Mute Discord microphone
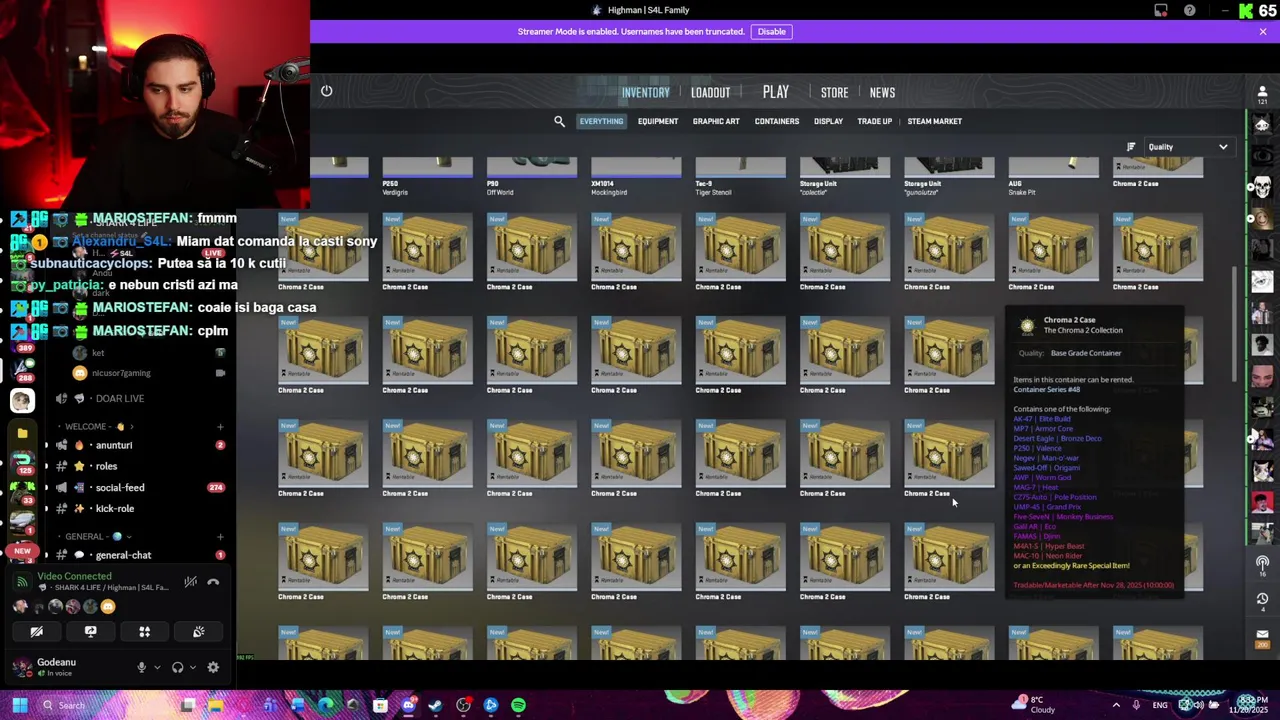Screen dimensions: 1280x720 point(141,668)
